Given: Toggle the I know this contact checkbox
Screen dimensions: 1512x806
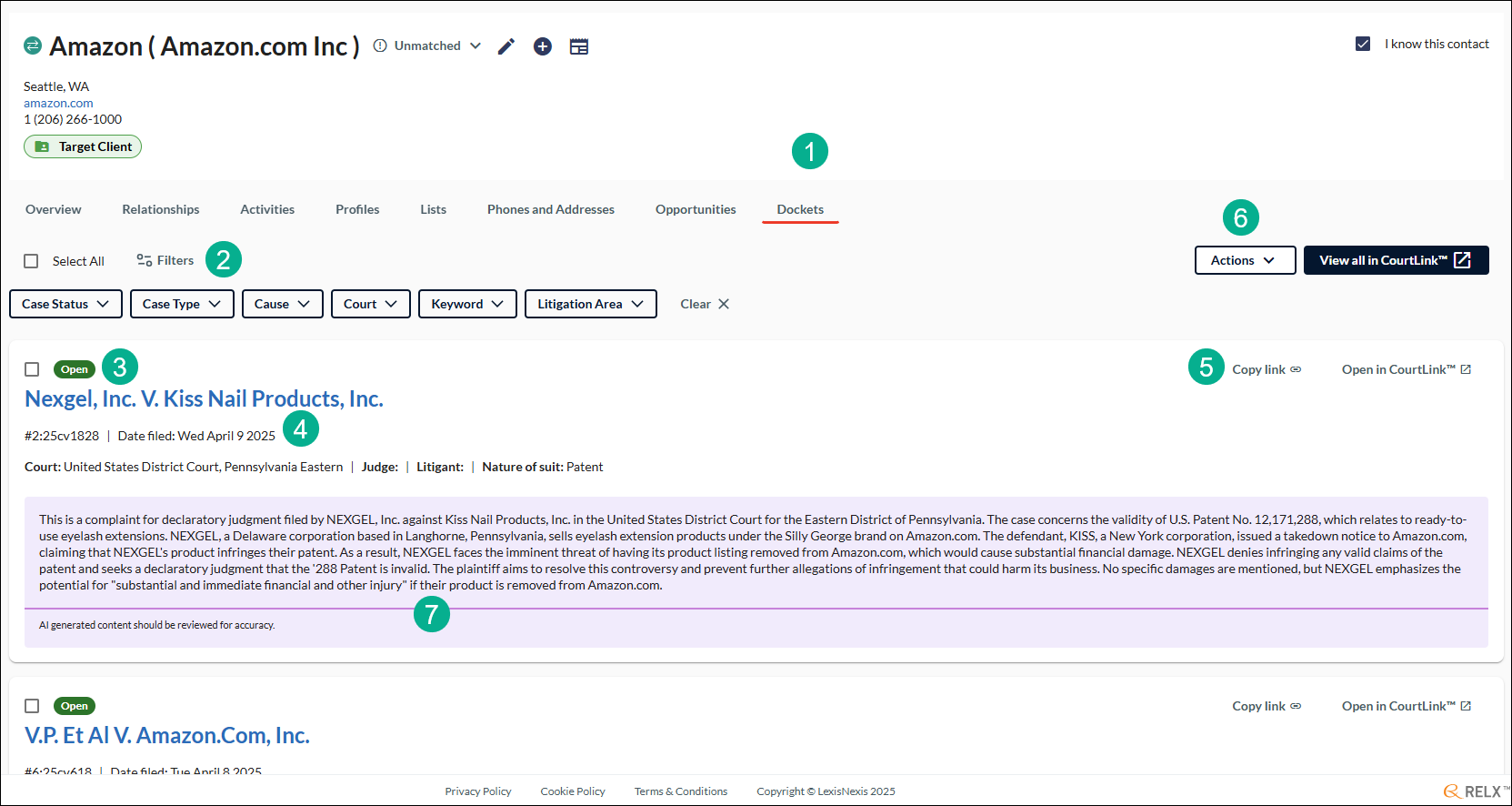Looking at the screenshot, I should [x=1363, y=44].
